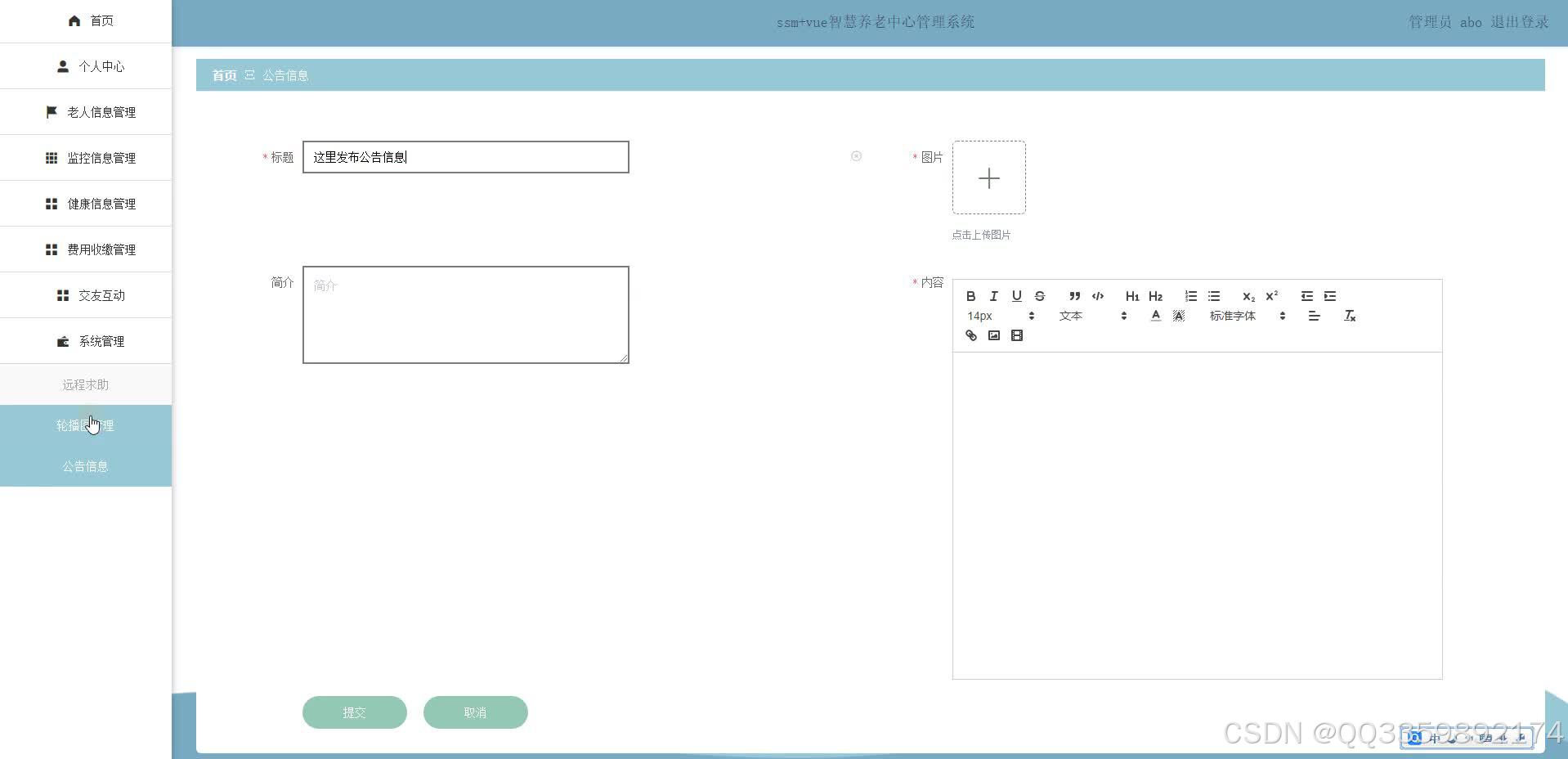Apply the H2 heading style
Viewport: 1568px width, 759px height.
coord(1155,296)
